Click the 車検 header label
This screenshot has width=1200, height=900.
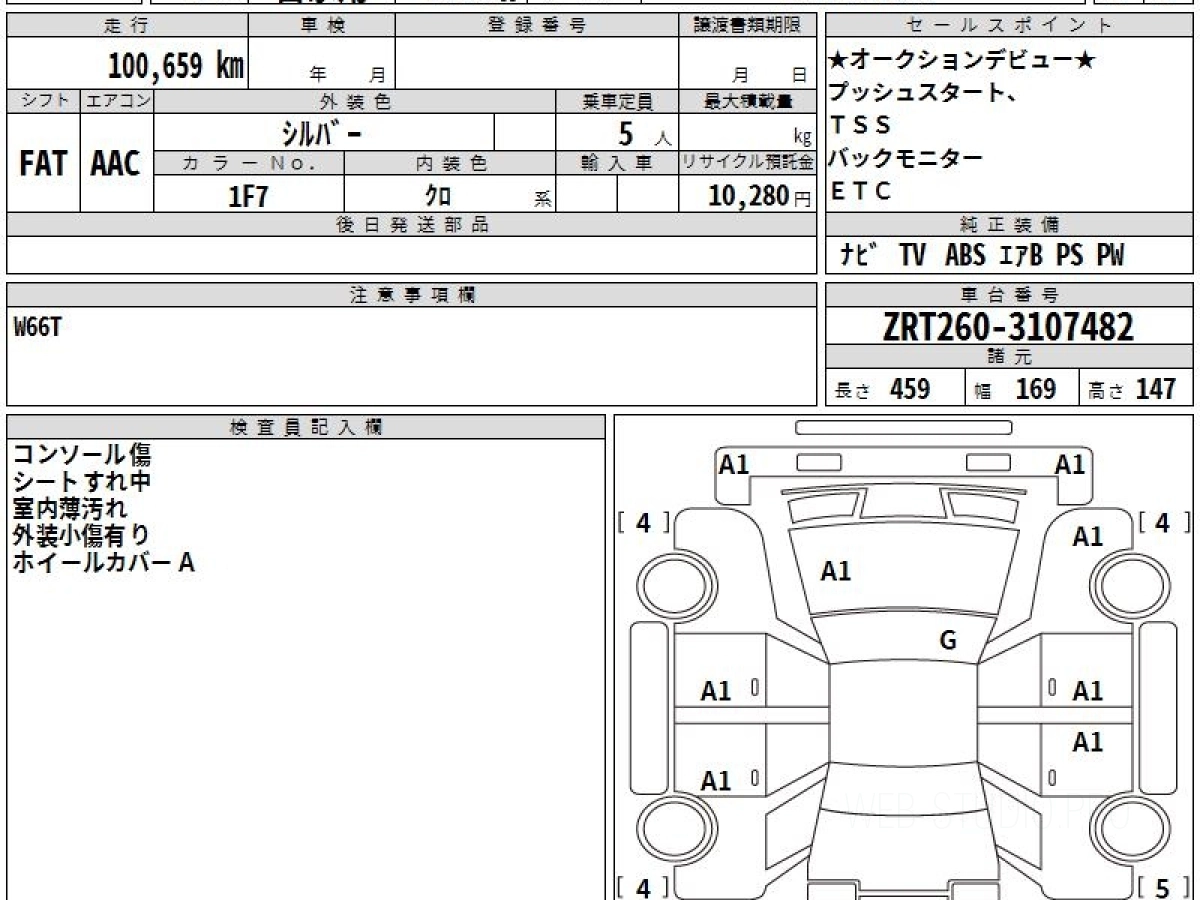pyautogui.click(x=322, y=25)
